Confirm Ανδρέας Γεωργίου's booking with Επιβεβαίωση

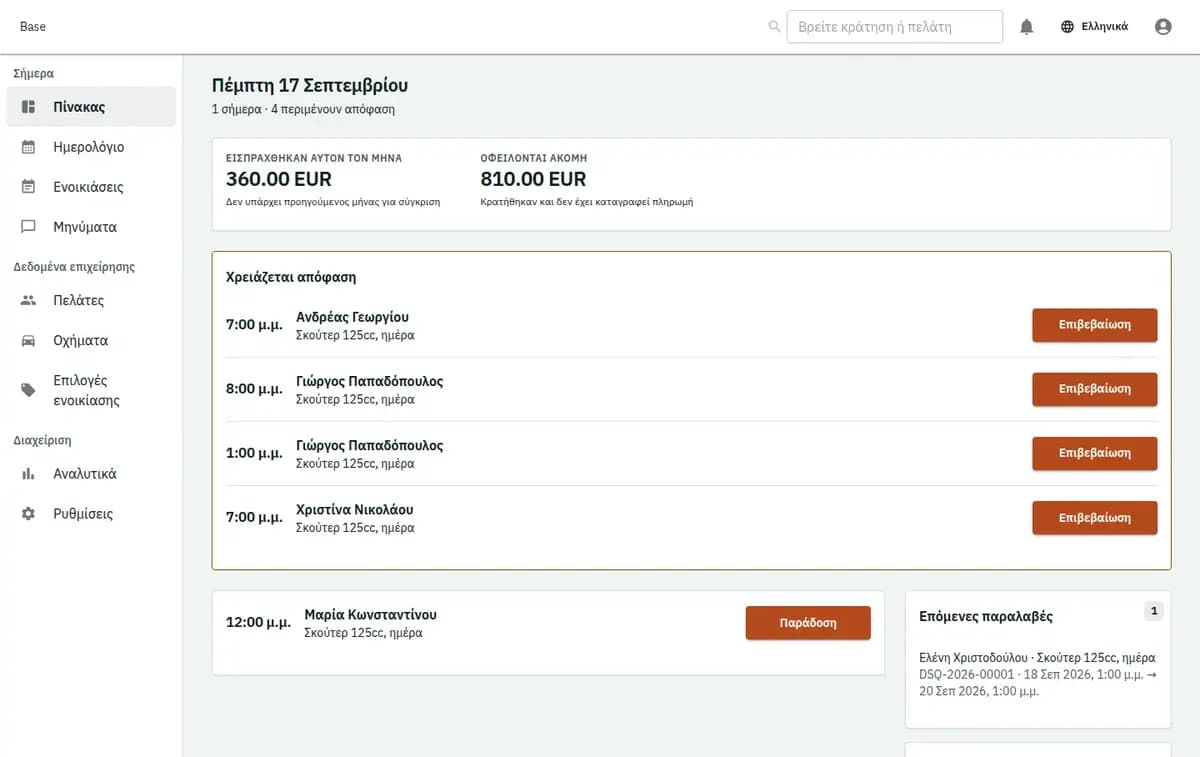pos(1095,325)
